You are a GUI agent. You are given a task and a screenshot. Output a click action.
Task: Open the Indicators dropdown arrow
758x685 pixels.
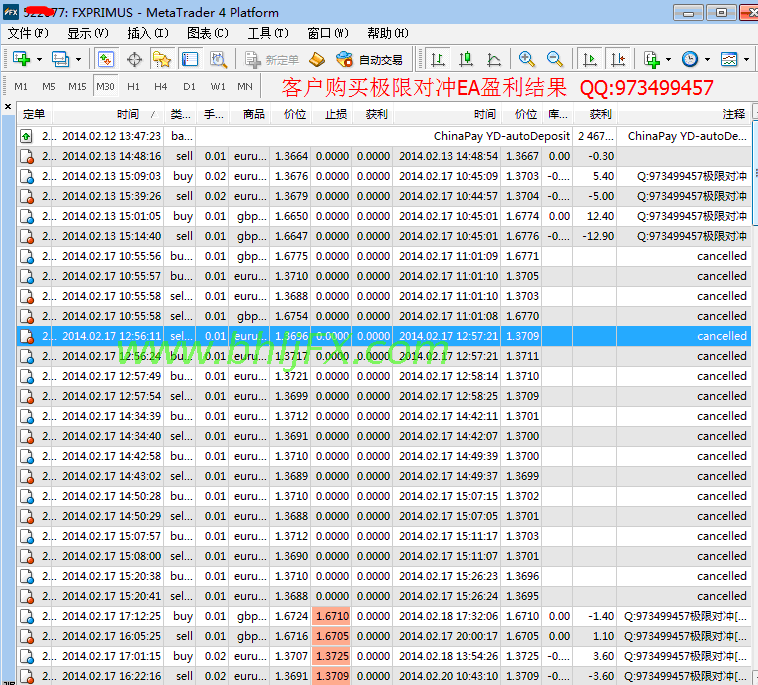[669, 59]
